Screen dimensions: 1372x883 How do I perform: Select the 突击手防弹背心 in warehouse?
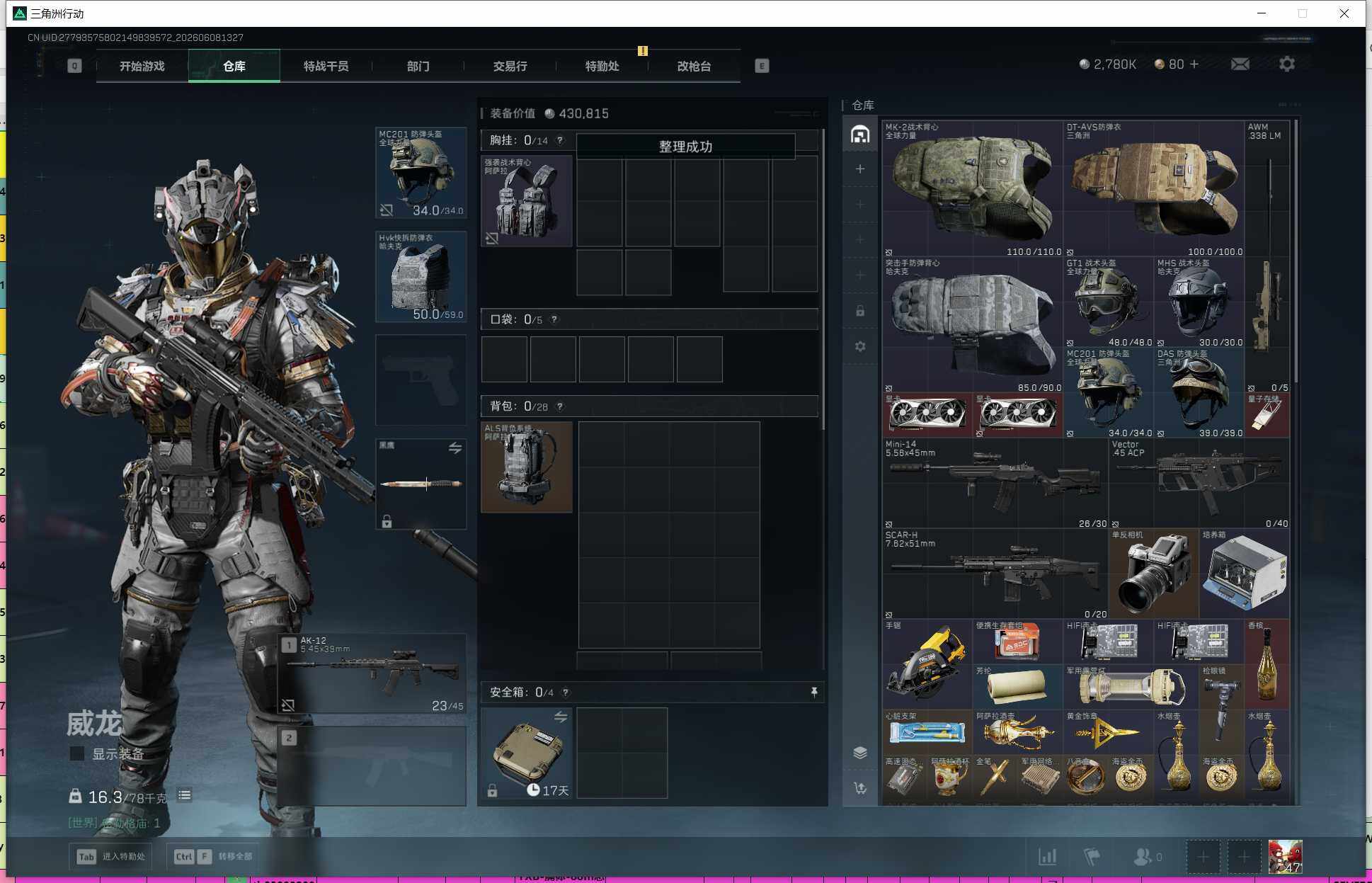point(973,325)
